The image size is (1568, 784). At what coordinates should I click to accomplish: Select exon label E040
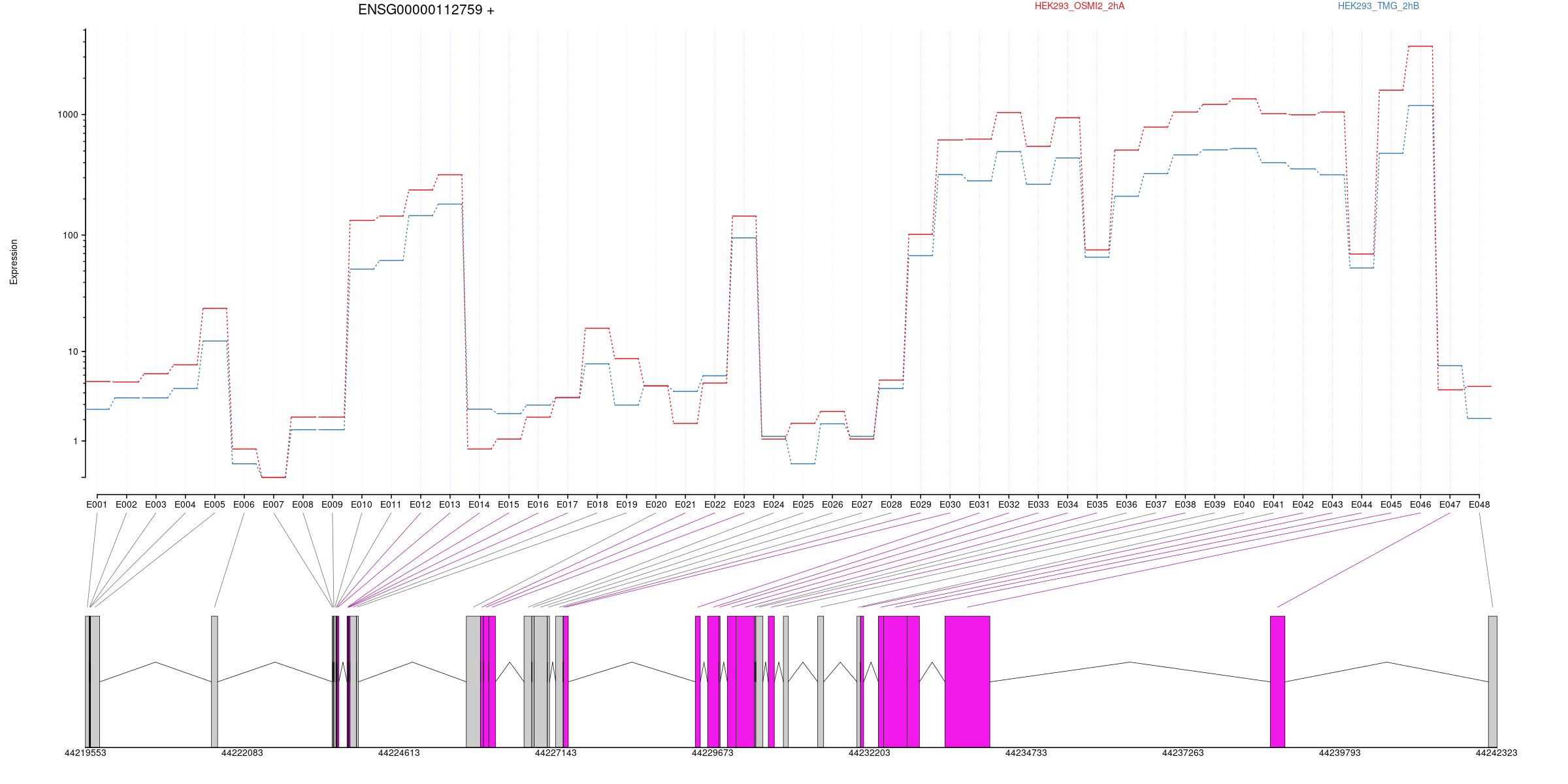[1244, 504]
